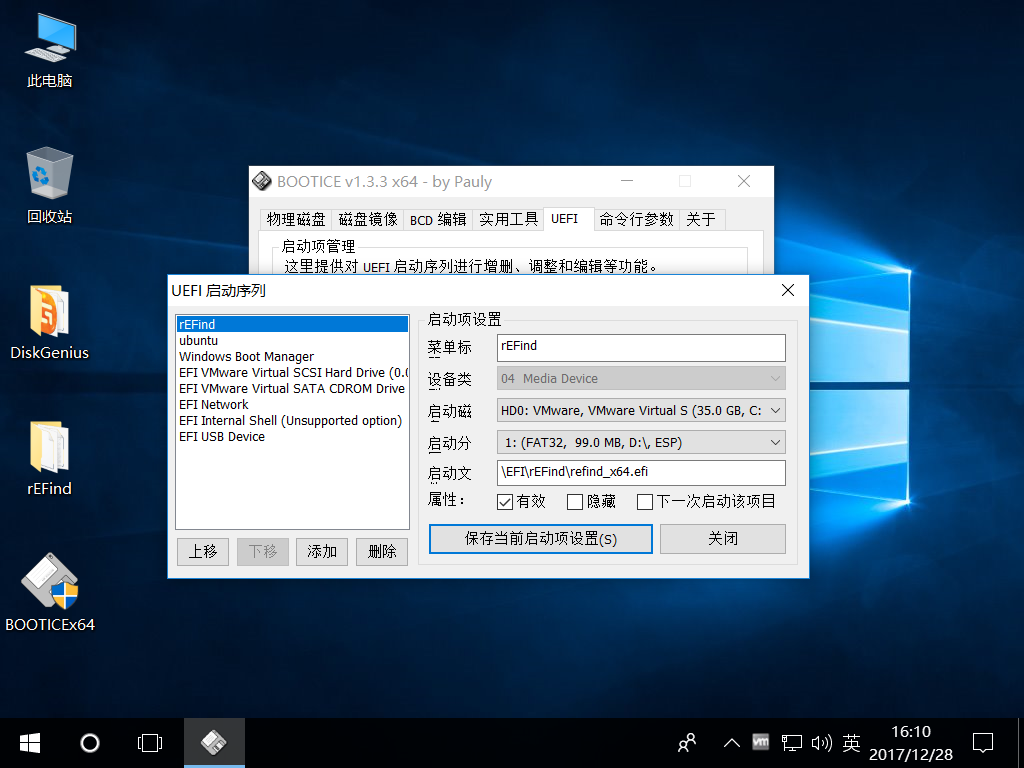Select the rEFind folder desktop icon
Viewport: 1024px width, 768px height.
pos(50,458)
